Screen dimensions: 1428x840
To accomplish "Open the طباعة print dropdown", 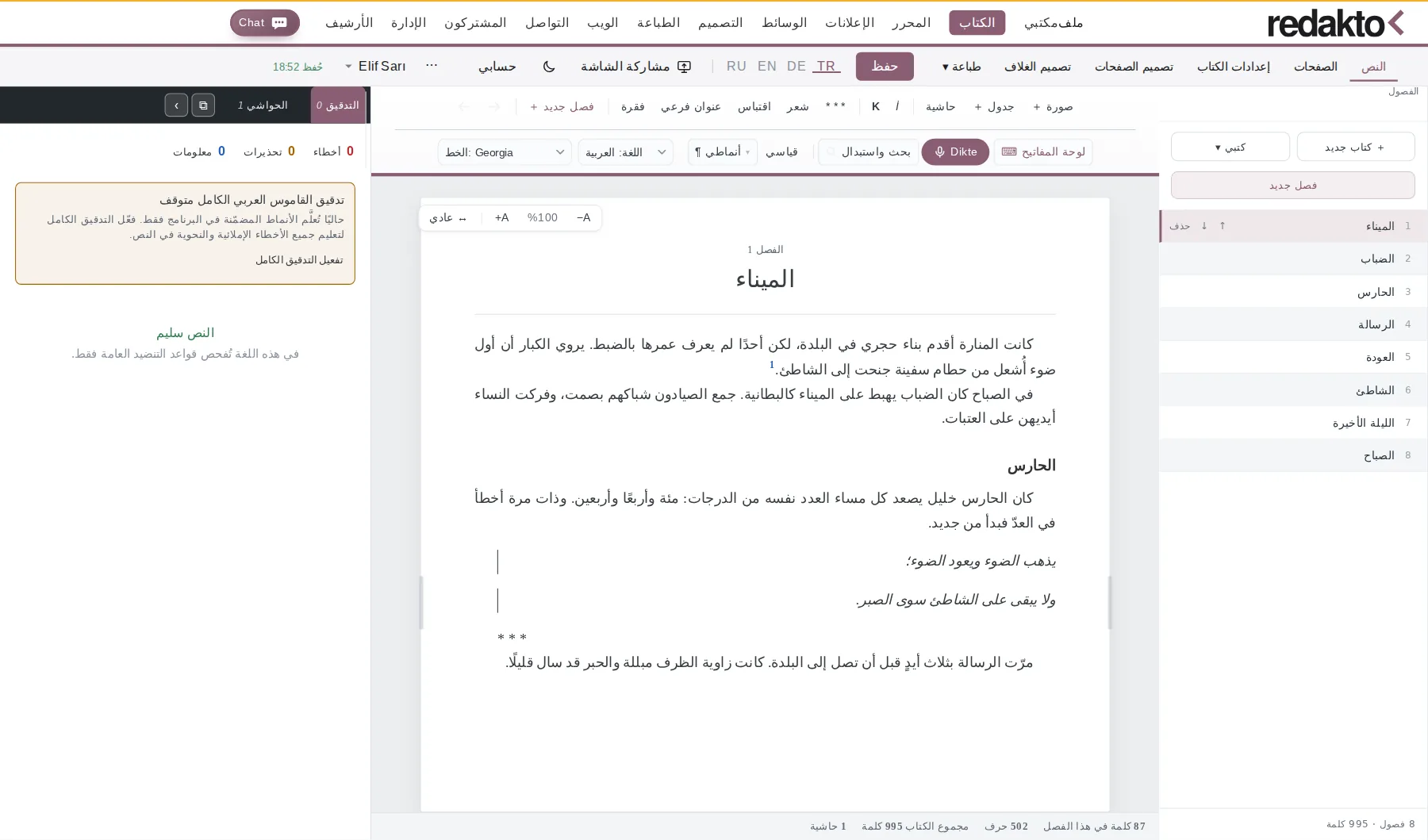I will coord(962,67).
